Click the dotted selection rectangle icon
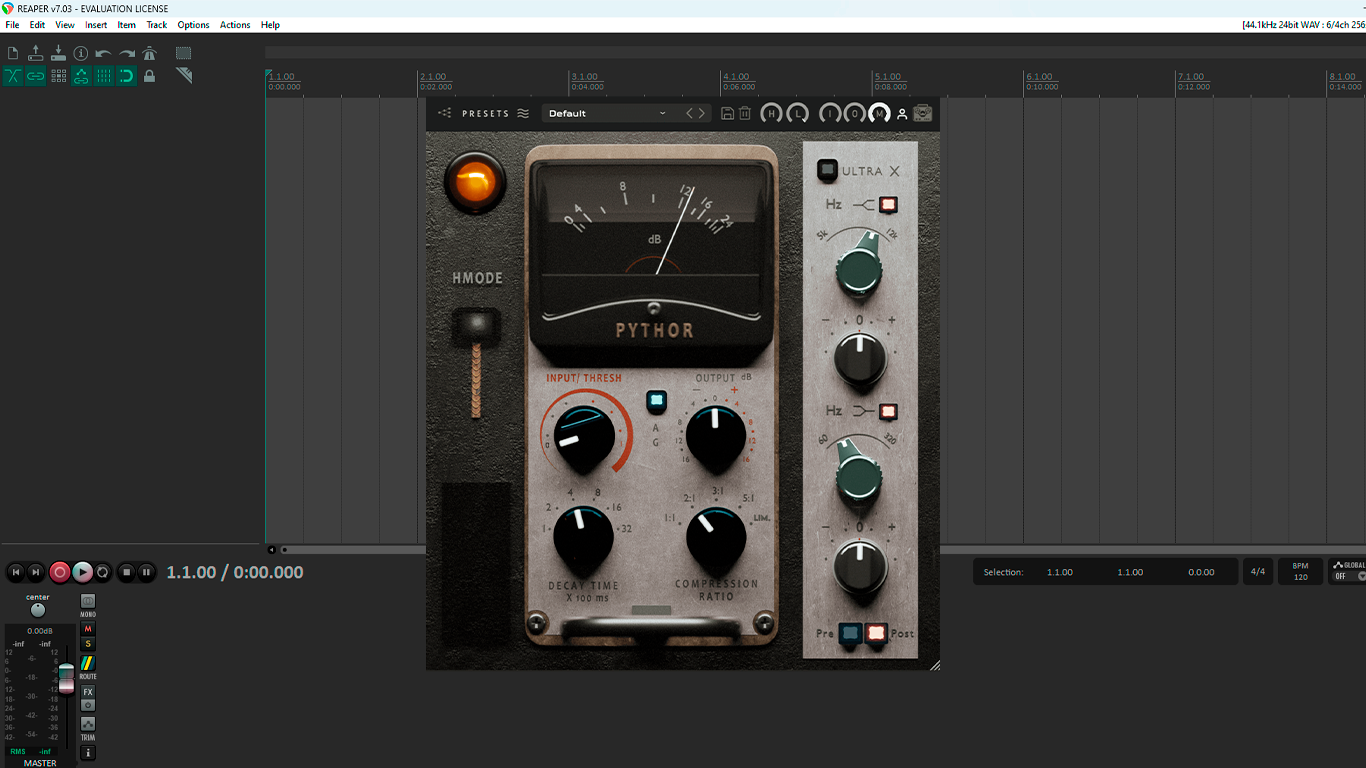The height and width of the screenshot is (768, 1366). click(184, 53)
